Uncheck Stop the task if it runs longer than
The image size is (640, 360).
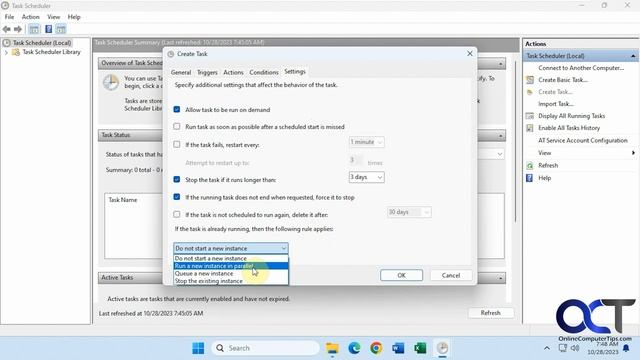(x=177, y=179)
